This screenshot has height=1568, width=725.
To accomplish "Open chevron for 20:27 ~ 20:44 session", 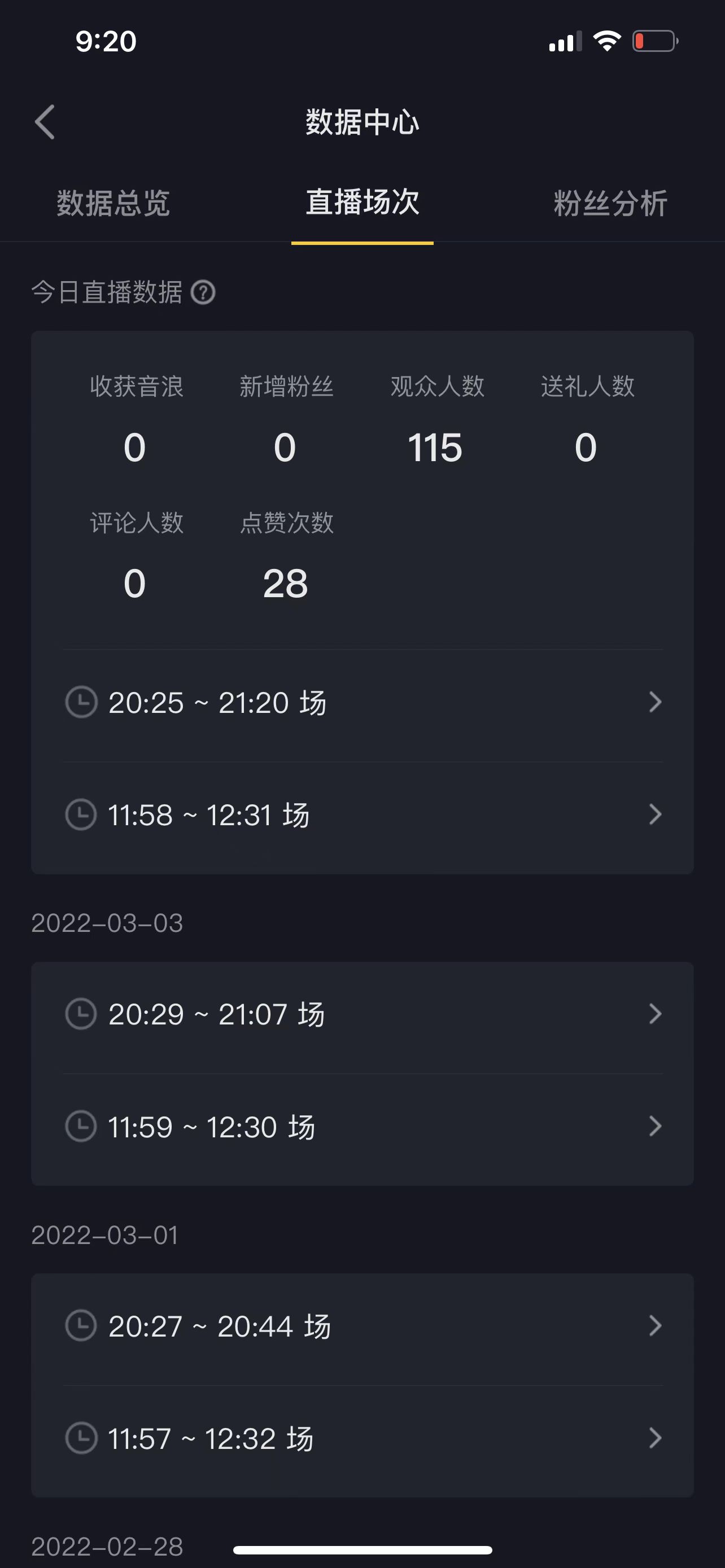I will coord(655,1326).
